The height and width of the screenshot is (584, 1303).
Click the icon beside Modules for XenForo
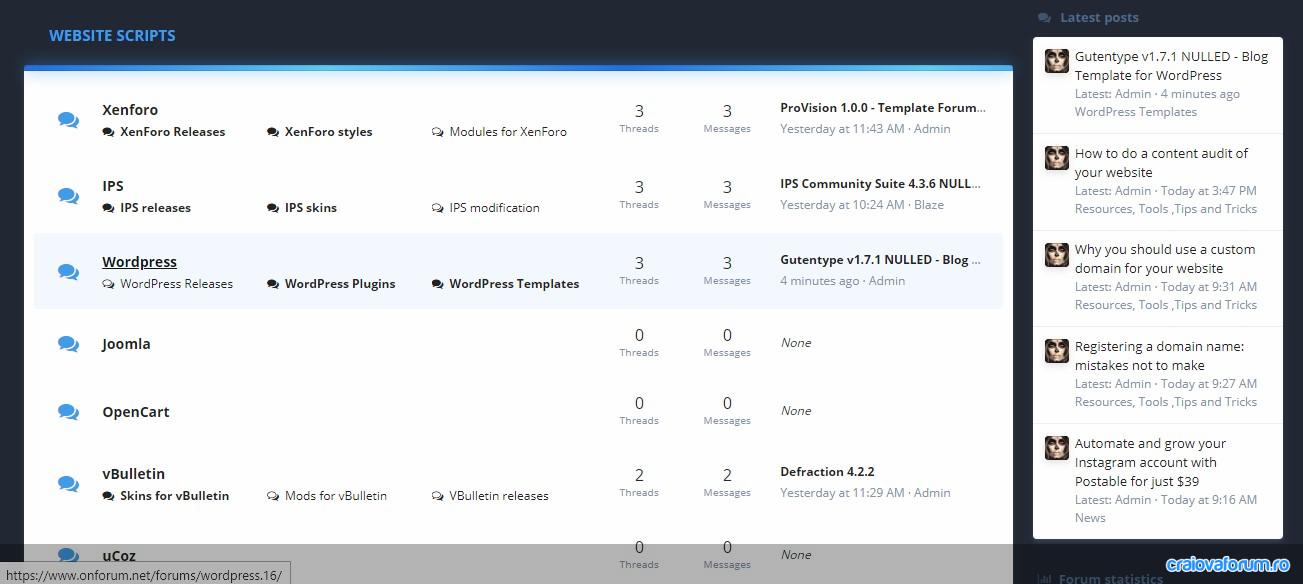click(x=438, y=132)
